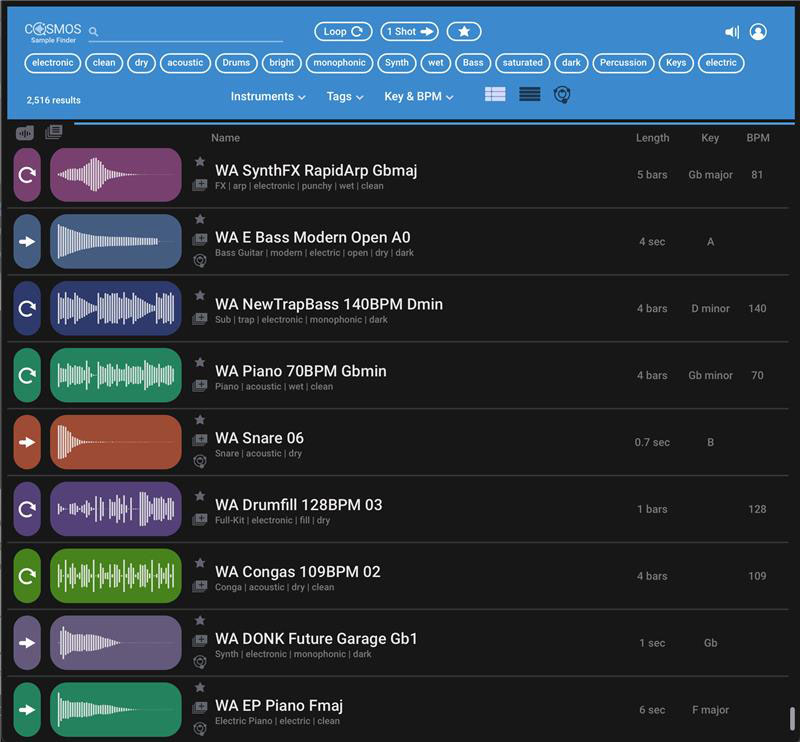Switch to the large row view icon
Screen dimensions: 800x742
[x=495, y=95]
